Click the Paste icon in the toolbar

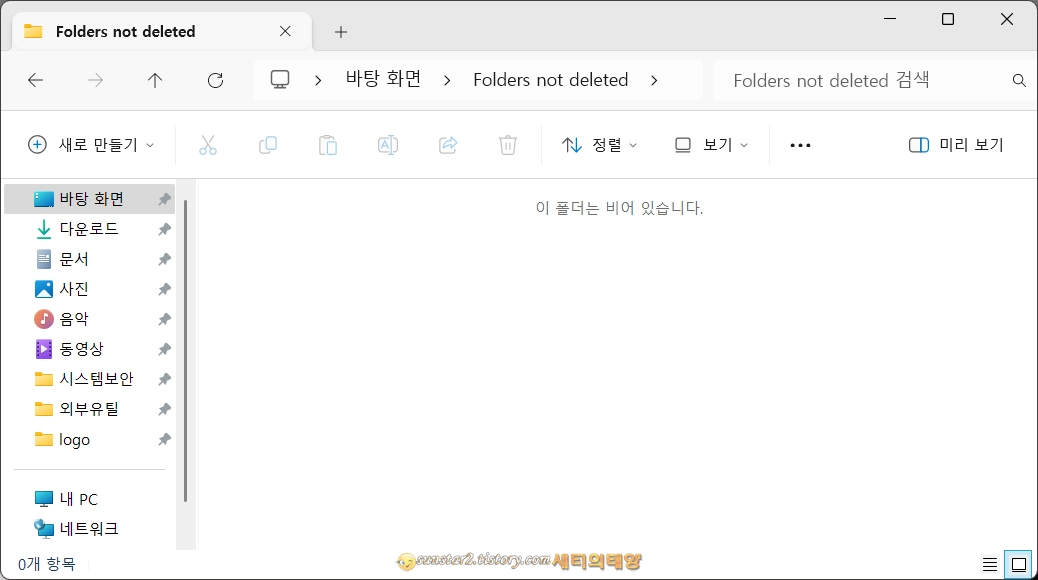point(328,145)
